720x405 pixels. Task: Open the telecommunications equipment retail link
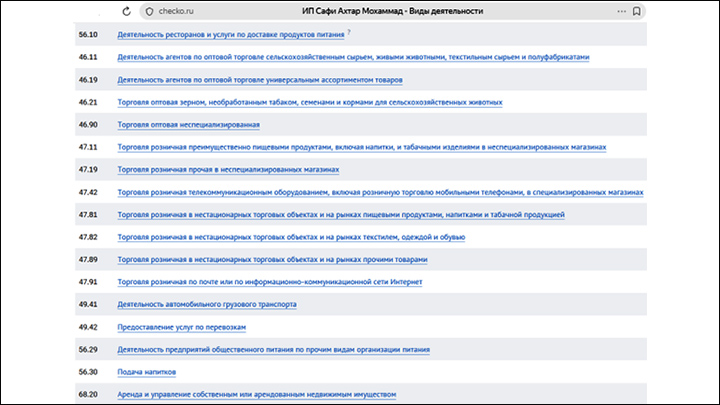(380, 192)
